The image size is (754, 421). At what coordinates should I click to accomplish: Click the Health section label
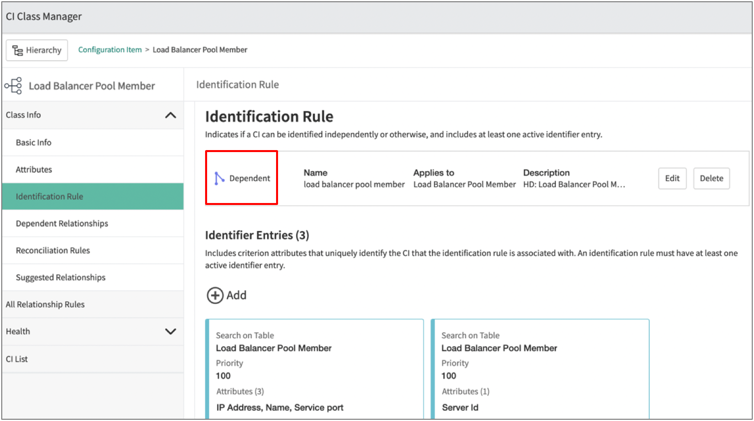18,332
